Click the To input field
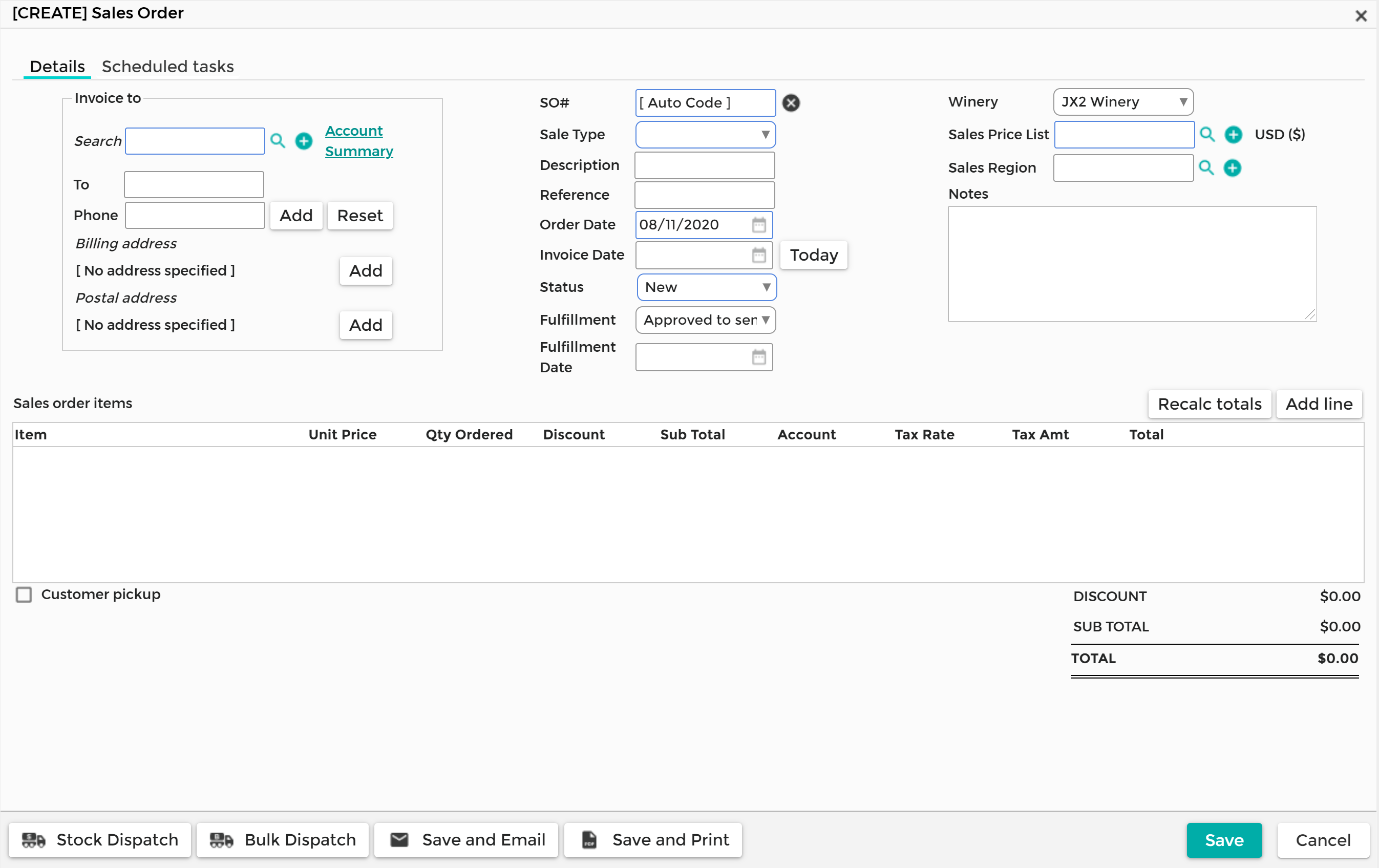 coord(194,184)
